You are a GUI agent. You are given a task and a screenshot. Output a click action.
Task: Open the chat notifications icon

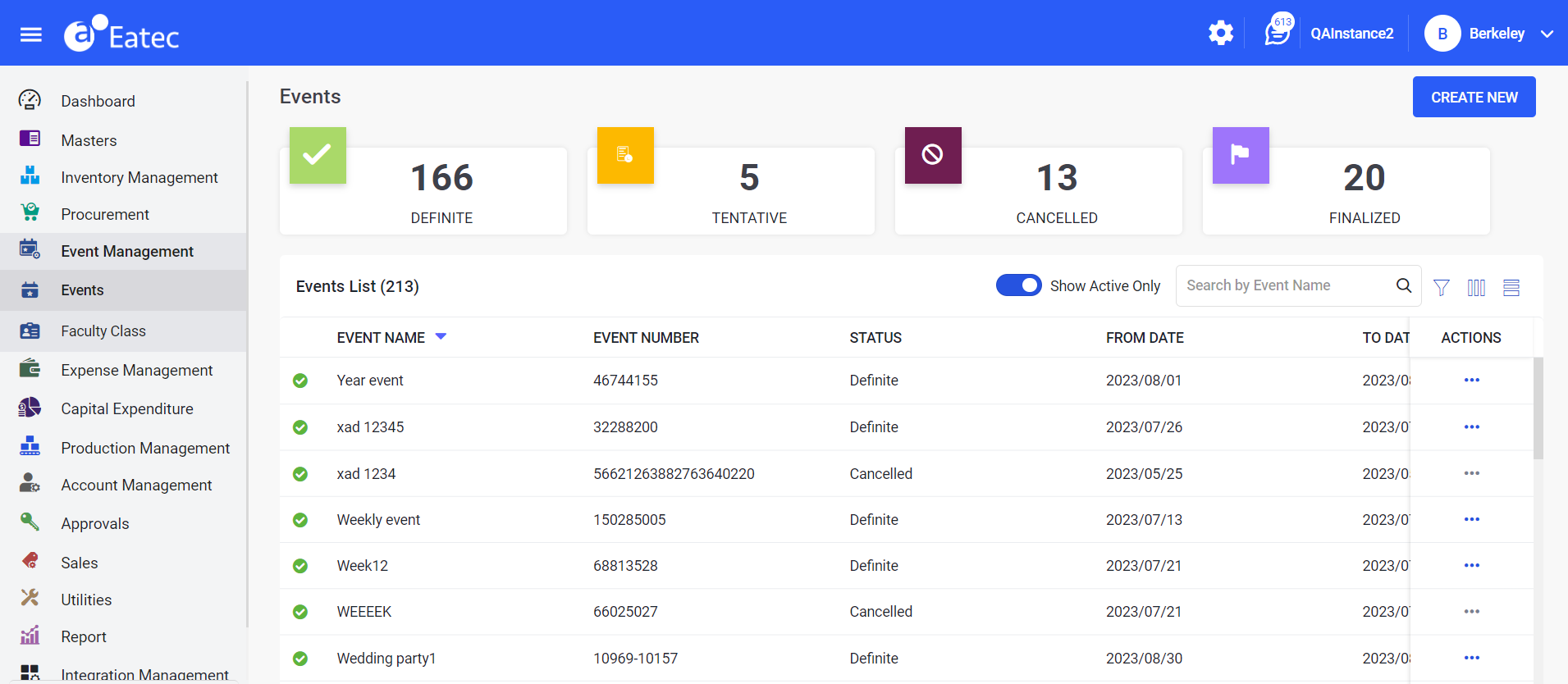coord(1277,34)
